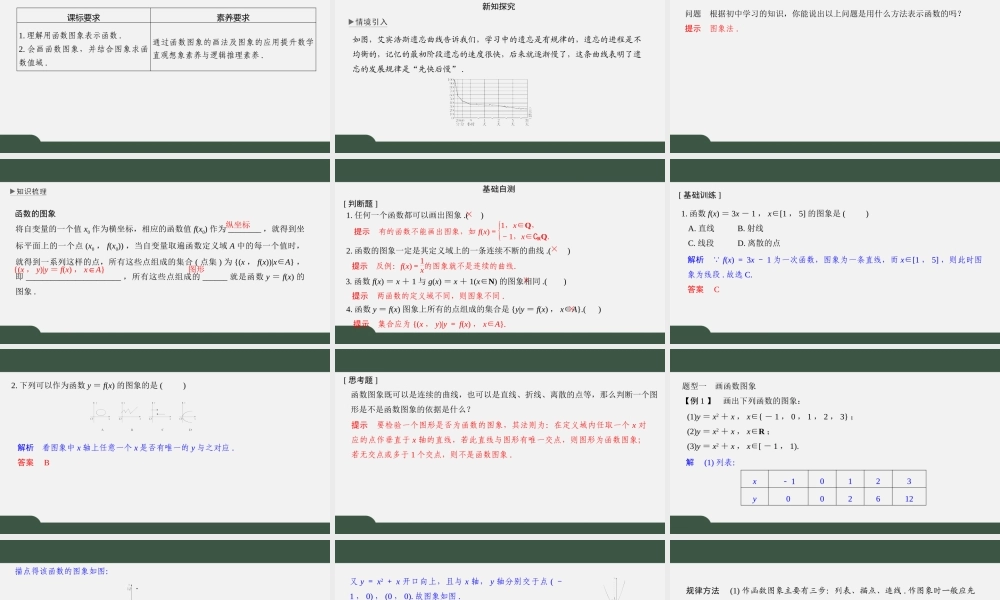Select the ✗ mark after question 2
The image size is (1000, 600).
pos(554,250)
